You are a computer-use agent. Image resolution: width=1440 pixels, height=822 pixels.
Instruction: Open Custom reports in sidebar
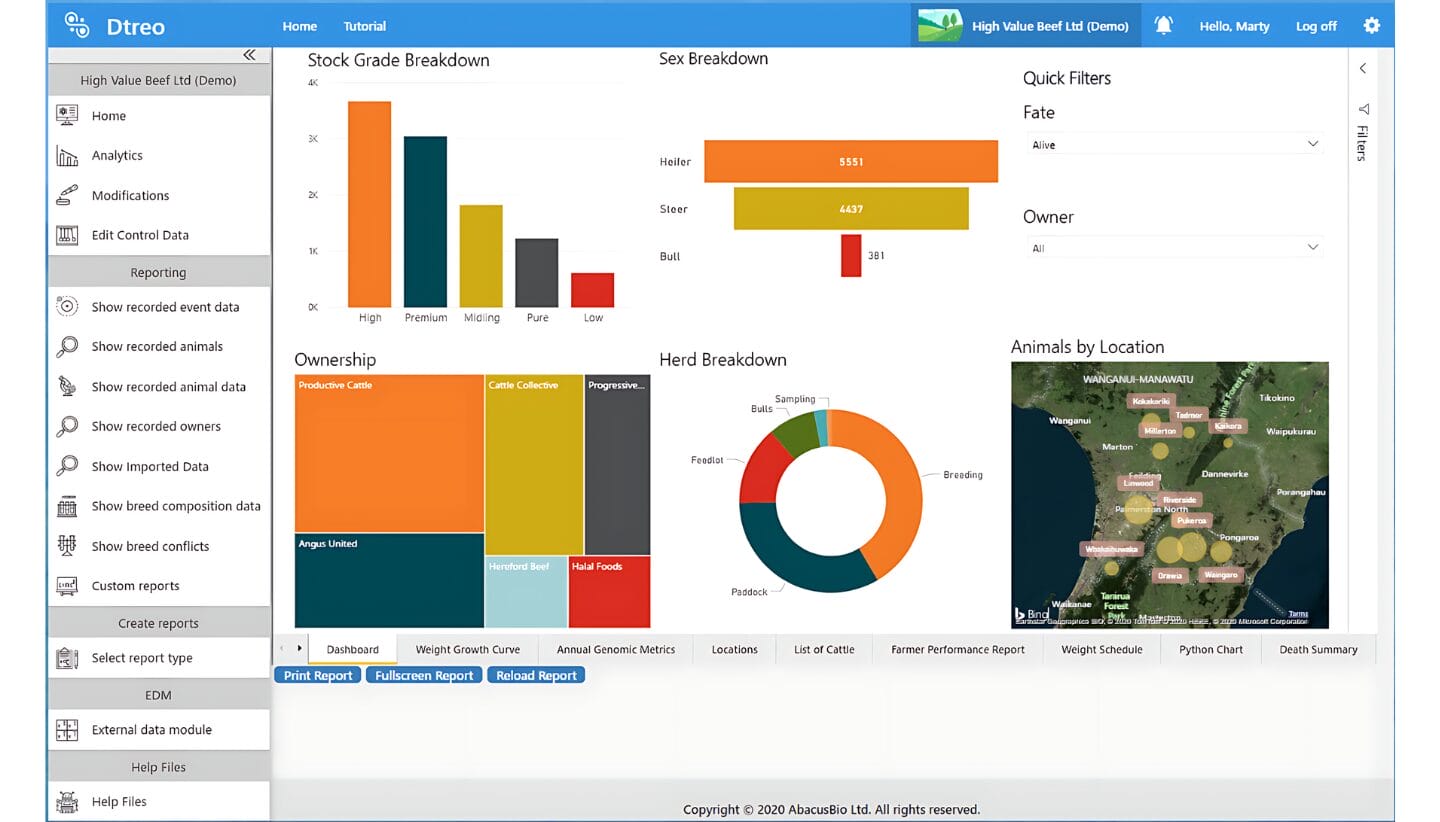pos(159,586)
